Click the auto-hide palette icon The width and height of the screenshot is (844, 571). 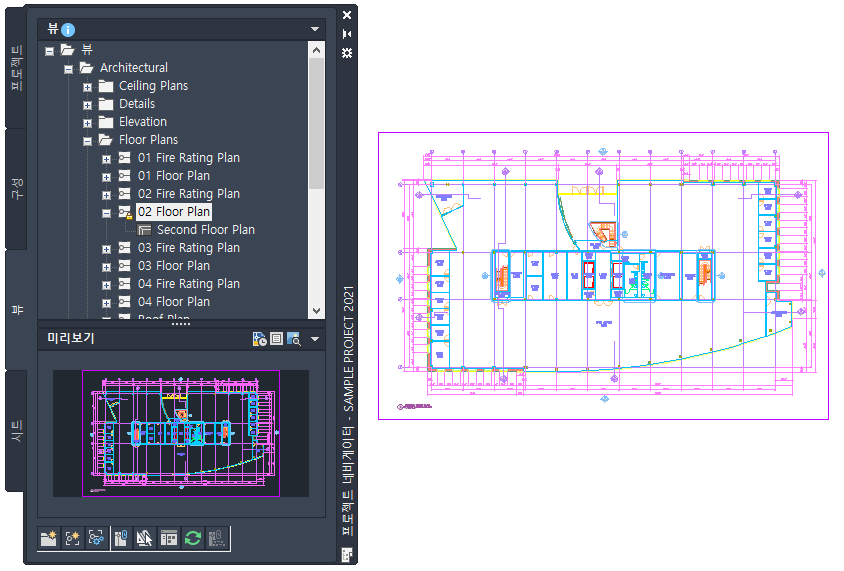pyautogui.click(x=347, y=34)
